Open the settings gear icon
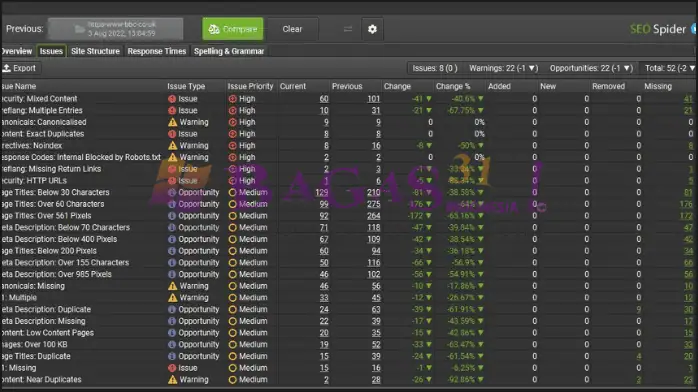The image size is (698, 392). pos(372,29)
